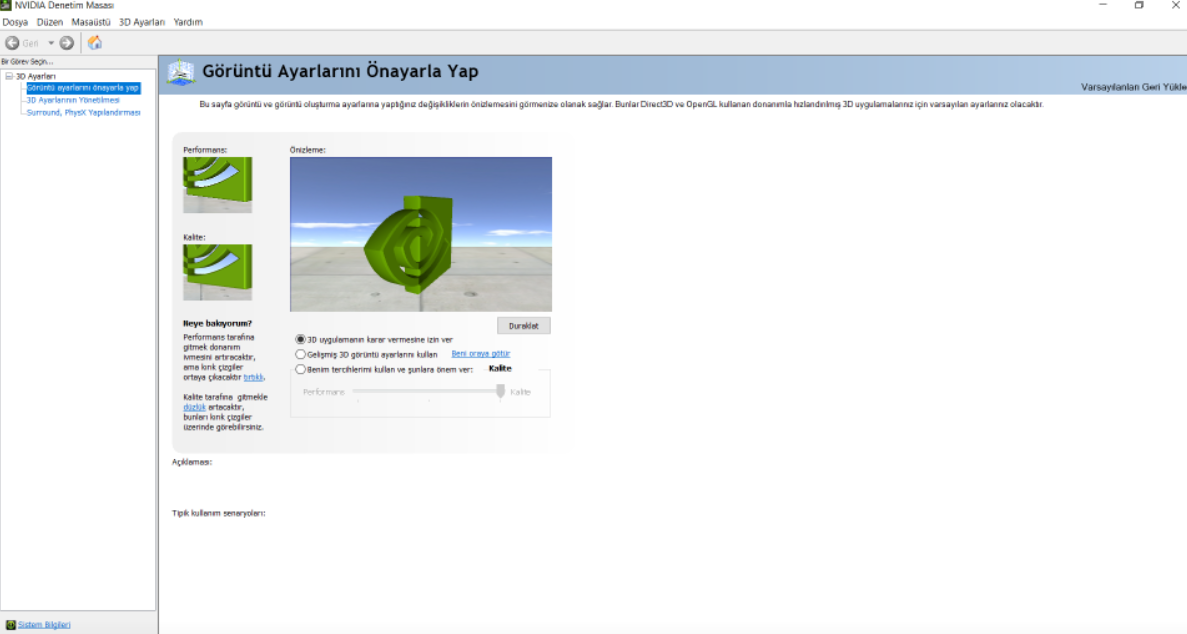This screenshot has height=634, width=1187.
Task: Click the Performans preview thumbnail
Action: (217, 185)
